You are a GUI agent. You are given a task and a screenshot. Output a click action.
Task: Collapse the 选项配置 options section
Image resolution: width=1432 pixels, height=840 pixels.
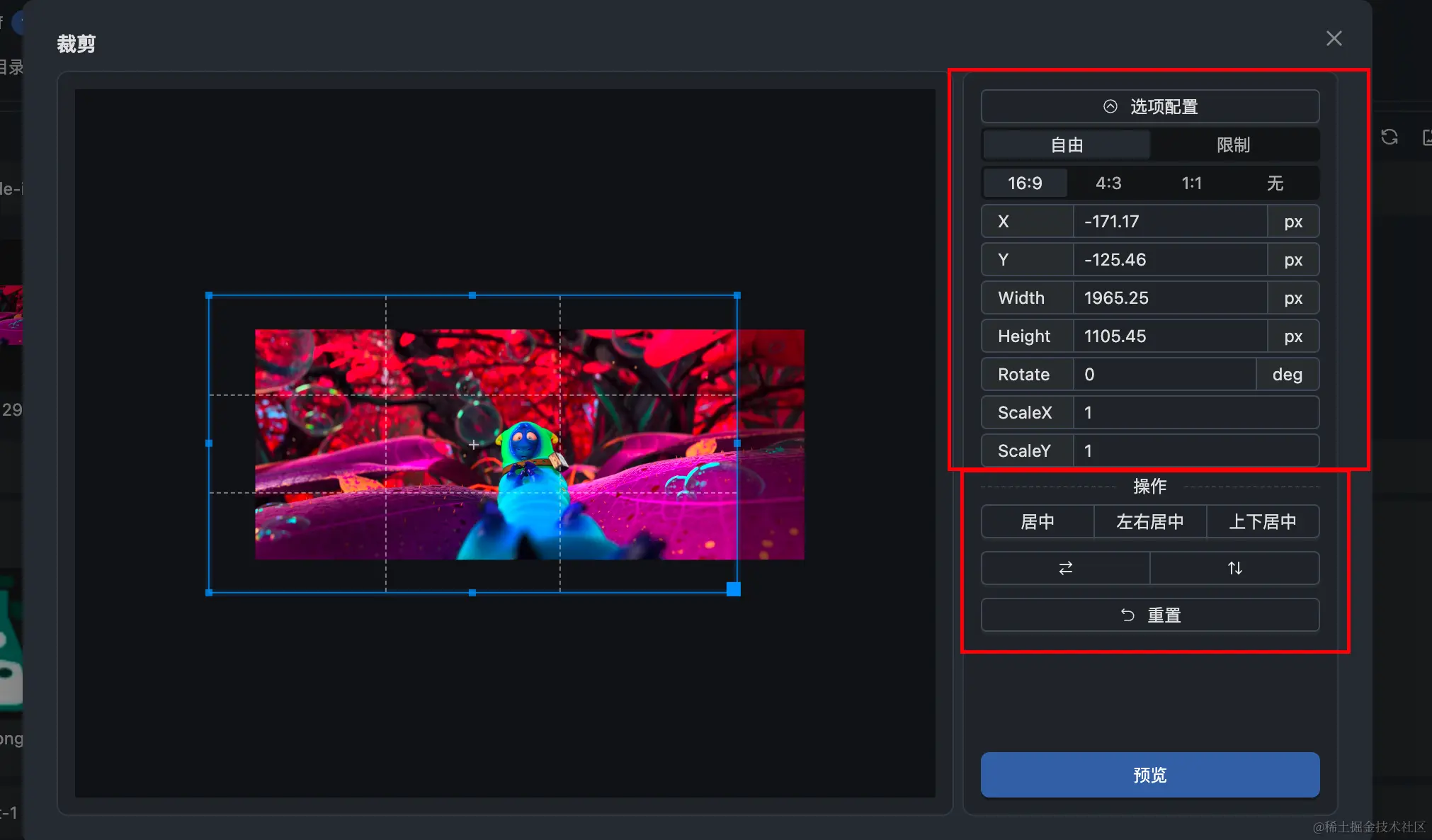tap(1149, 107)
